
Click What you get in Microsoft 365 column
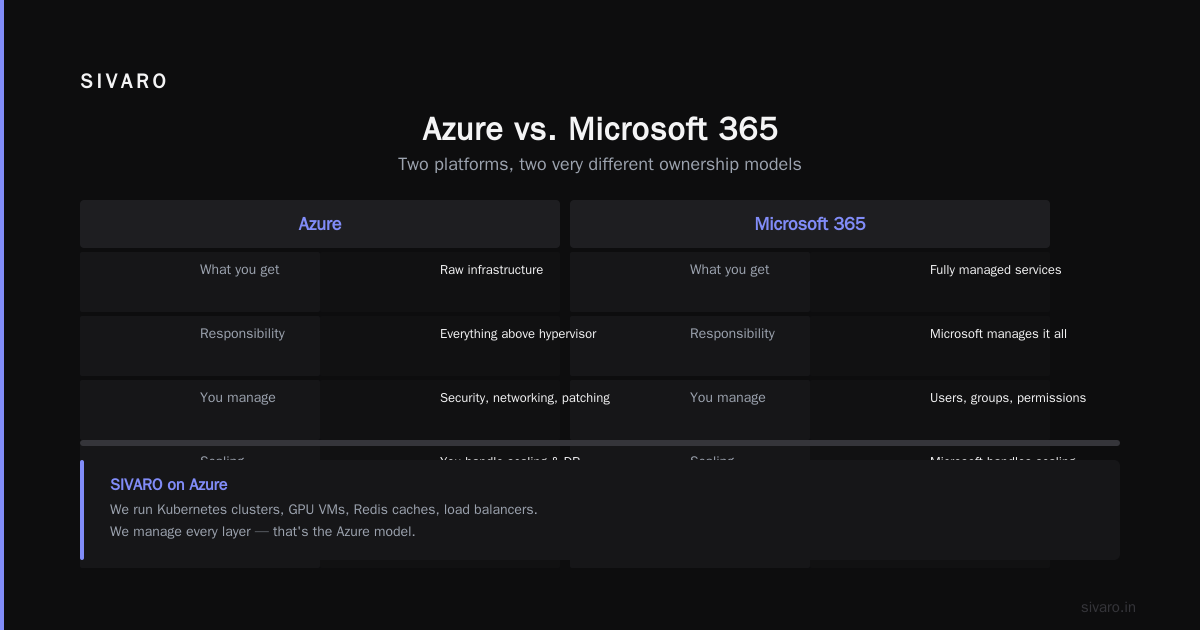point(730,270)
